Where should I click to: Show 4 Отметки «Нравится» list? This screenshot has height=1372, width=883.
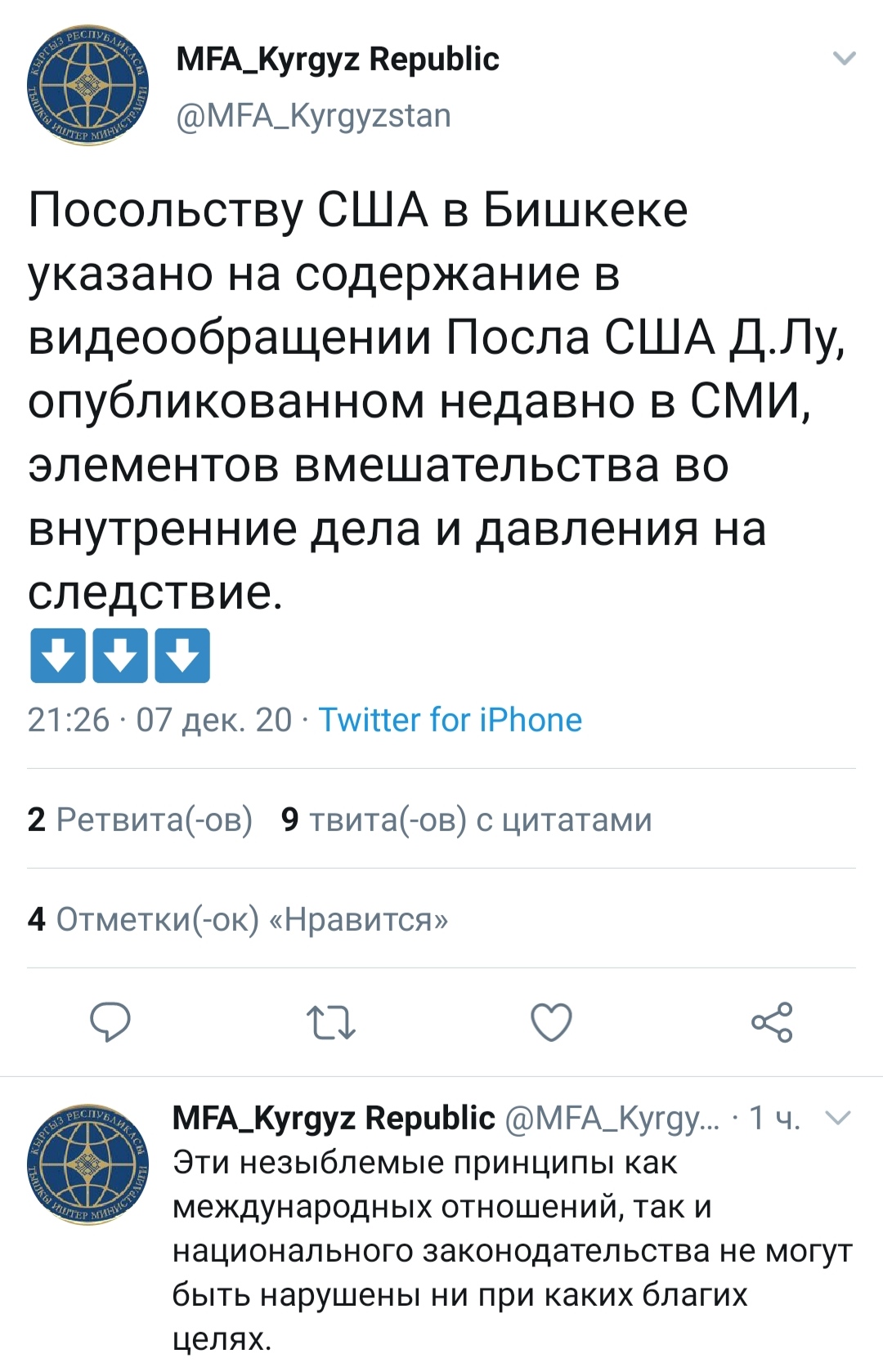coord(238,919)
